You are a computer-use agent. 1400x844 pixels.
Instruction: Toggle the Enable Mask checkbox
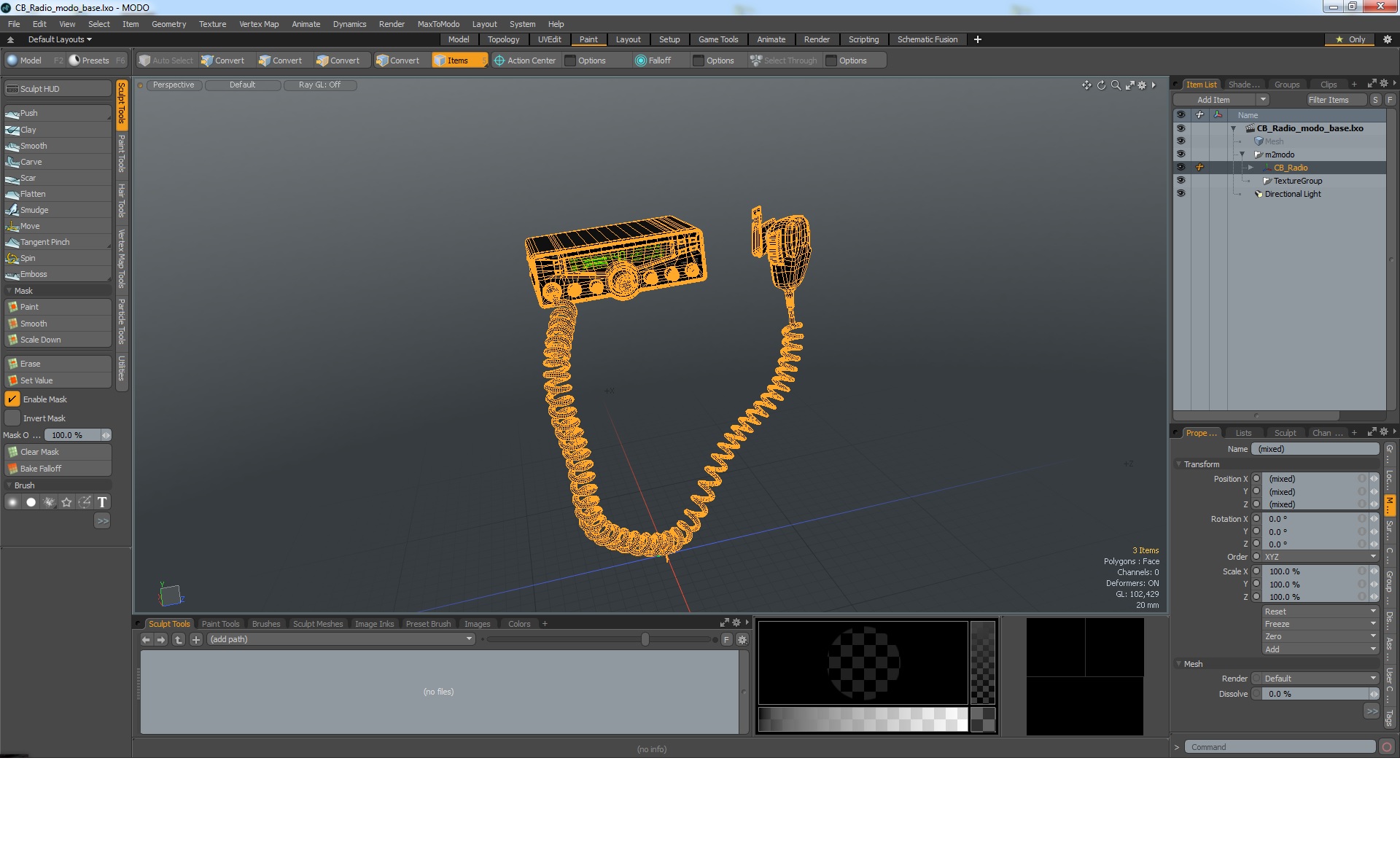coord(12,399)
